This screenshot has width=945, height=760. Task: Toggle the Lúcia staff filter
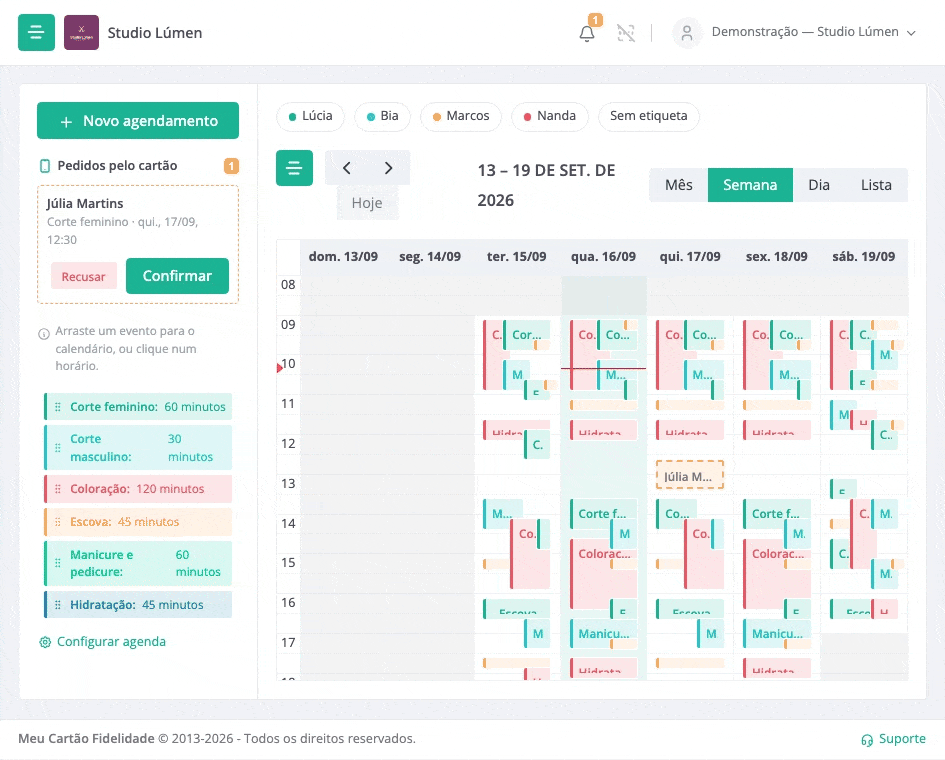[x=310, y=116]
